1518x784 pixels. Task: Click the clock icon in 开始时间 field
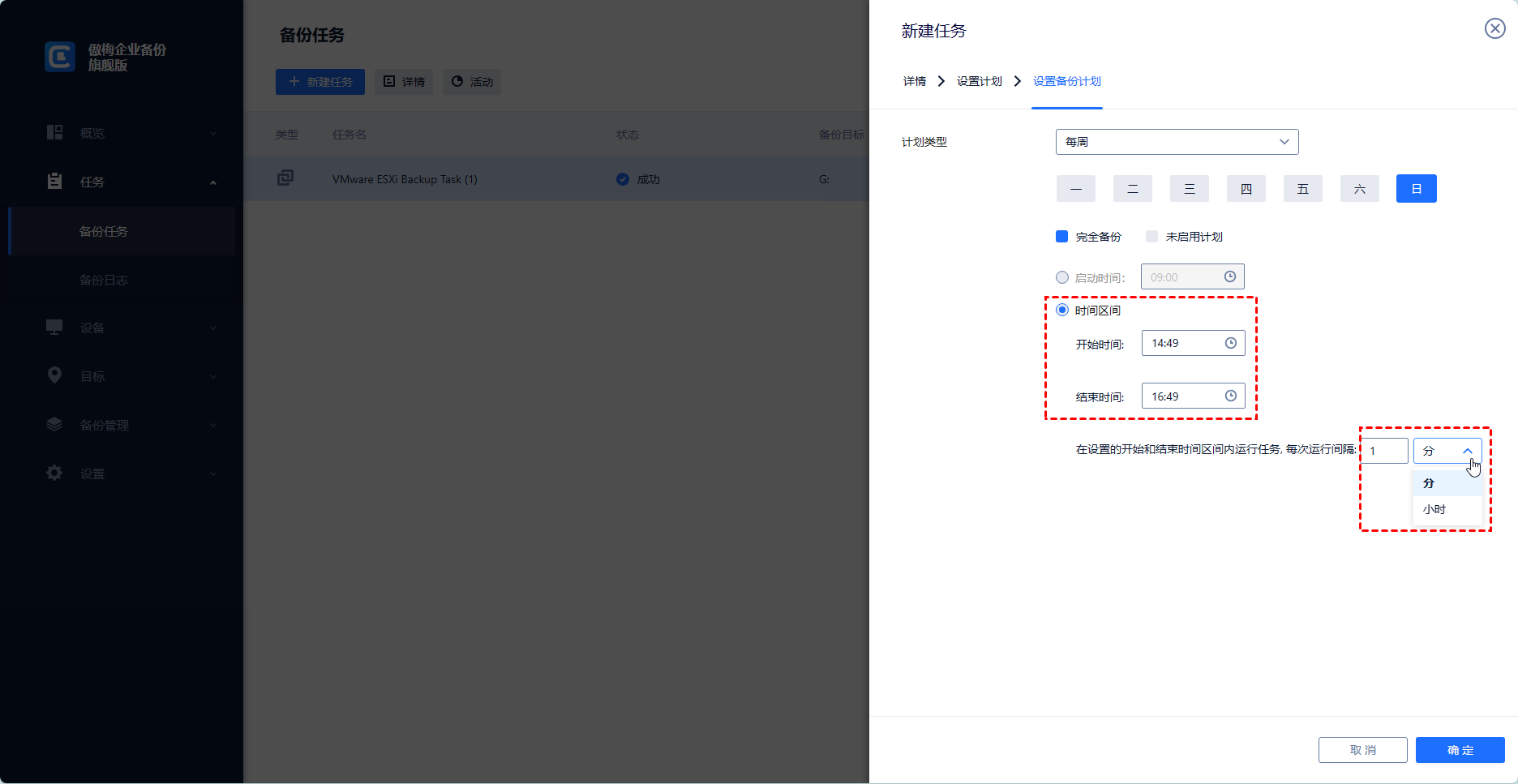pos(1230,343)
